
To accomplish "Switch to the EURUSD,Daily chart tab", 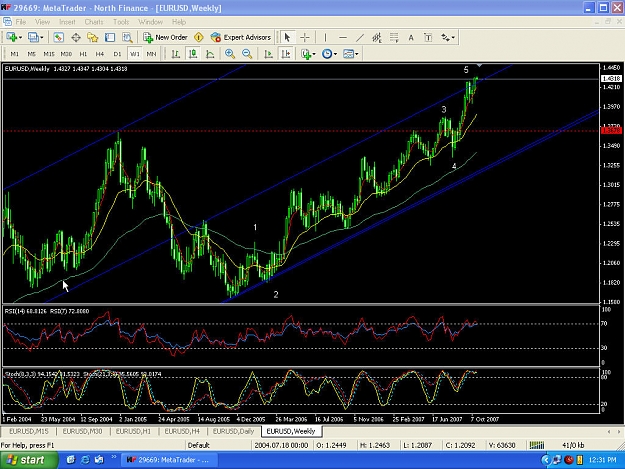I will pyautogui.click(x=233, y=432).
